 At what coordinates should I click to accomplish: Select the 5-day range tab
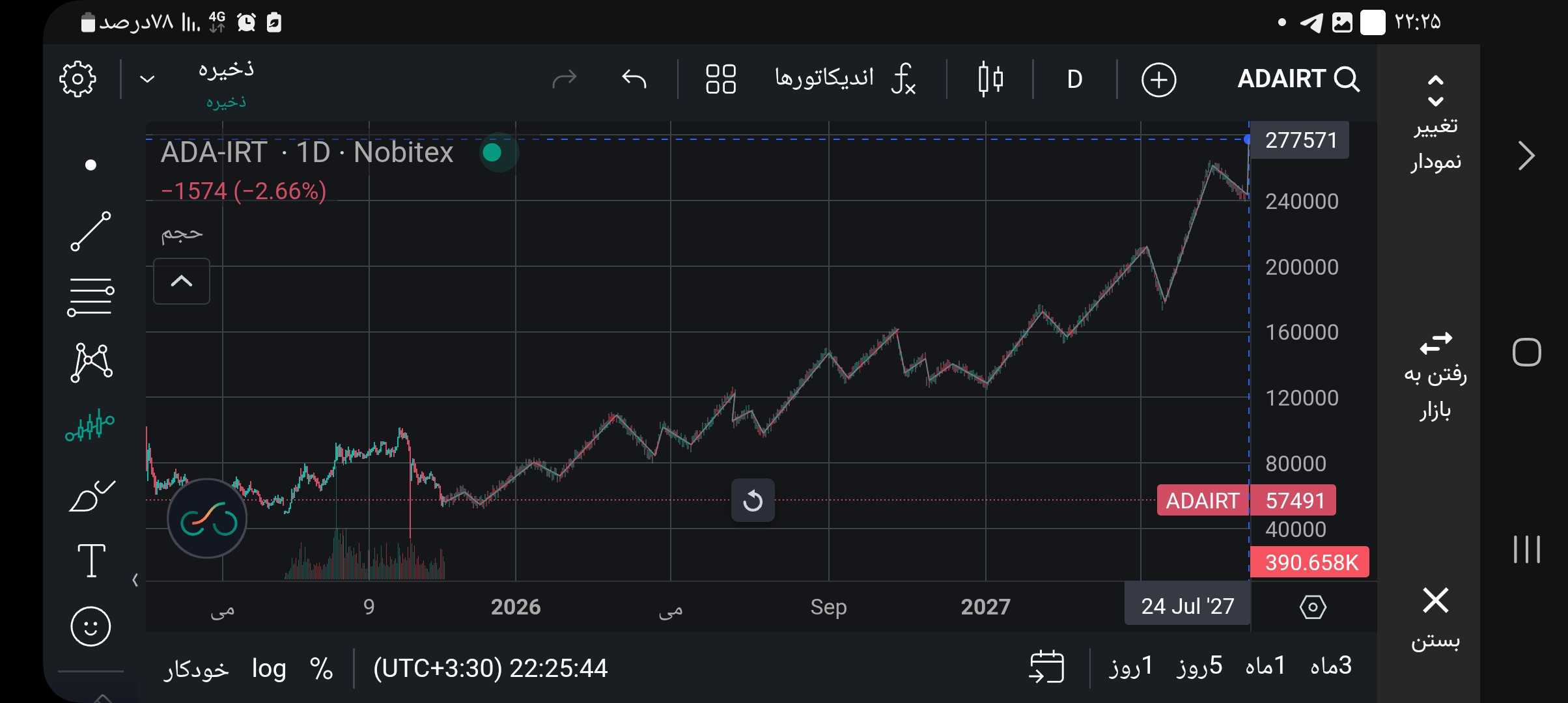pos(1199,666)
